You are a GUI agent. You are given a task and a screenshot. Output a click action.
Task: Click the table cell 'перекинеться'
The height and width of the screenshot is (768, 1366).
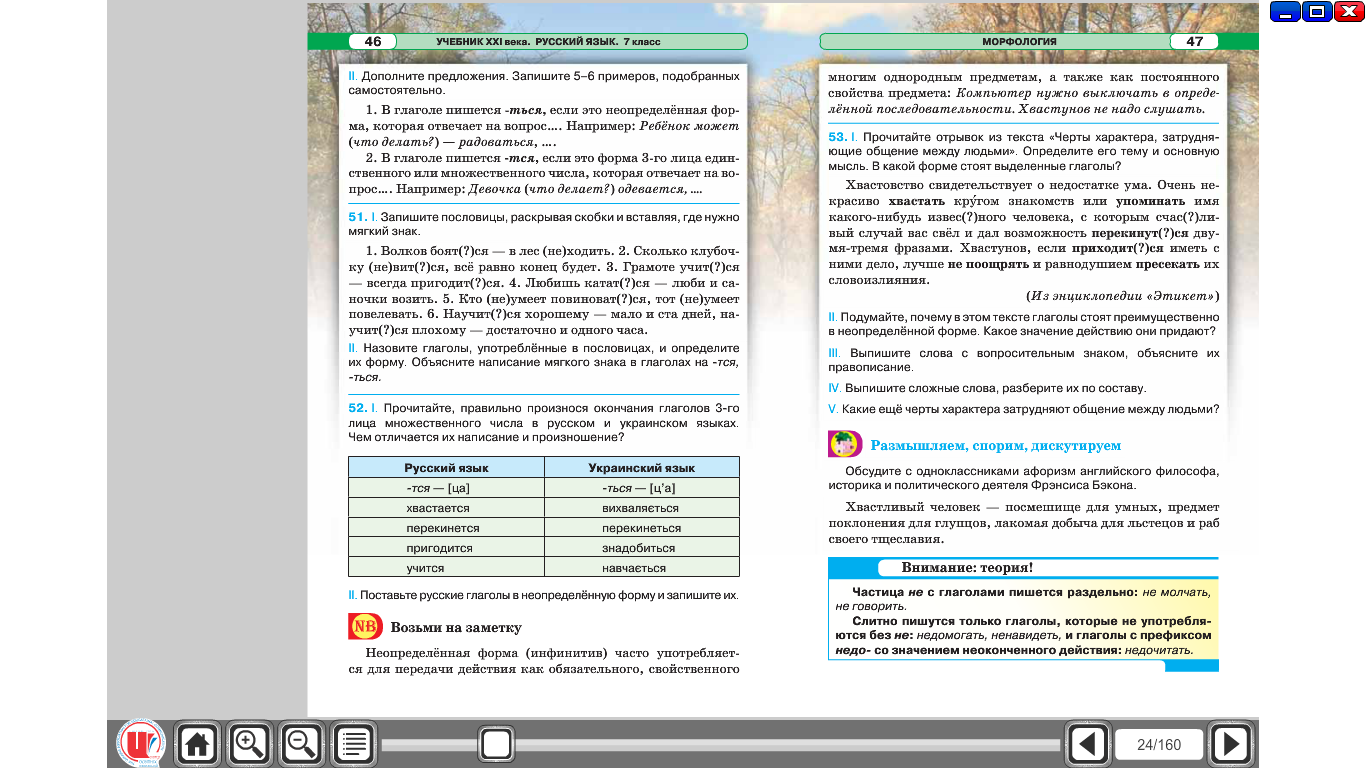(641, 528)
